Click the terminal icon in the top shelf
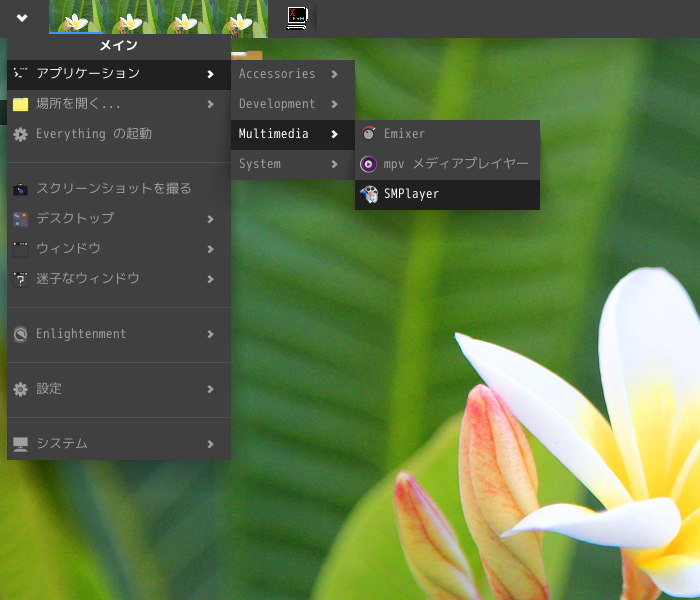The image size is (700, 600). coord(297,18)
